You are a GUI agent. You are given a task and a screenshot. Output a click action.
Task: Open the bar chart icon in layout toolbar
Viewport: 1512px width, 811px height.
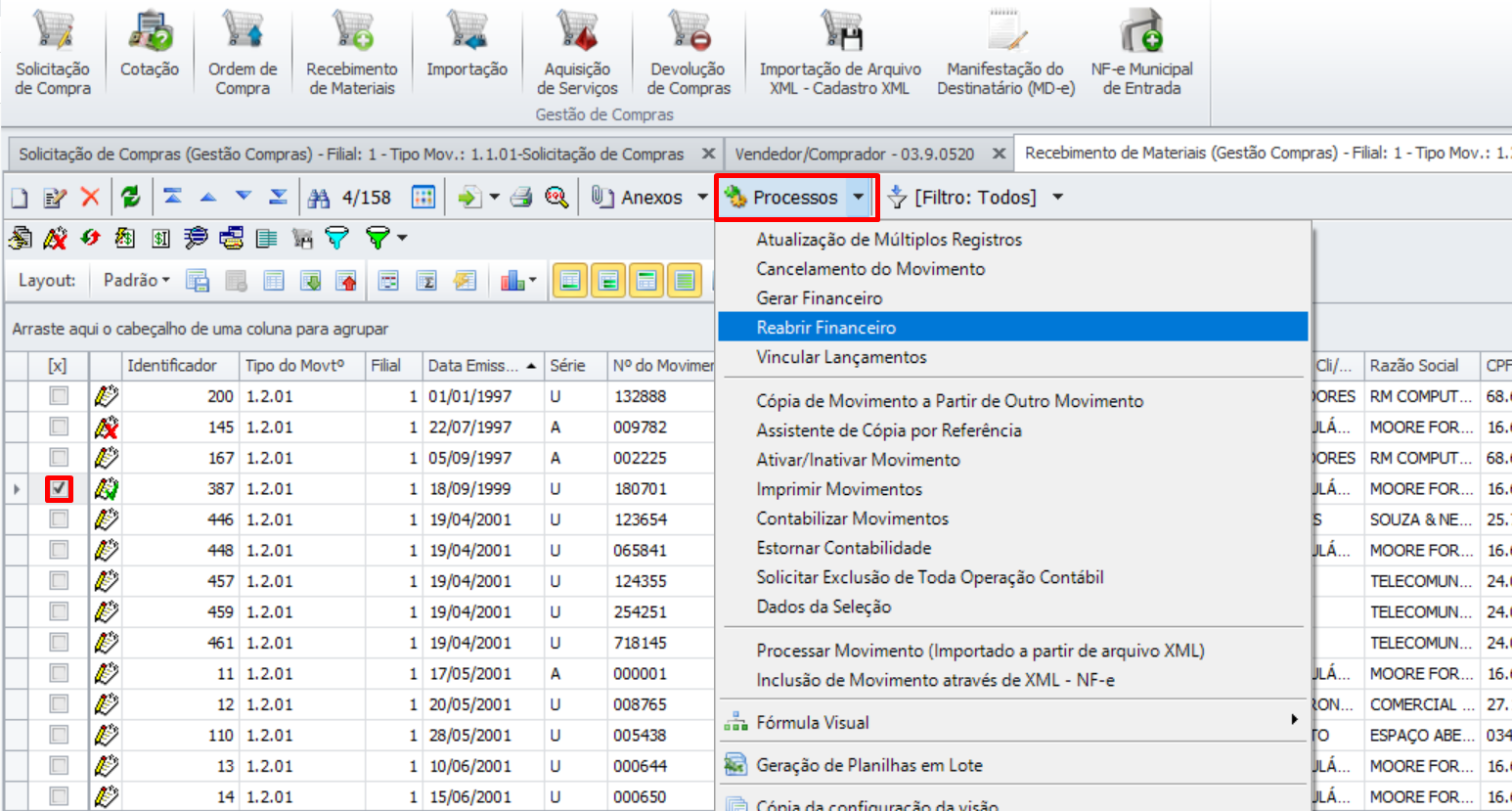click(x=511, y=281)
